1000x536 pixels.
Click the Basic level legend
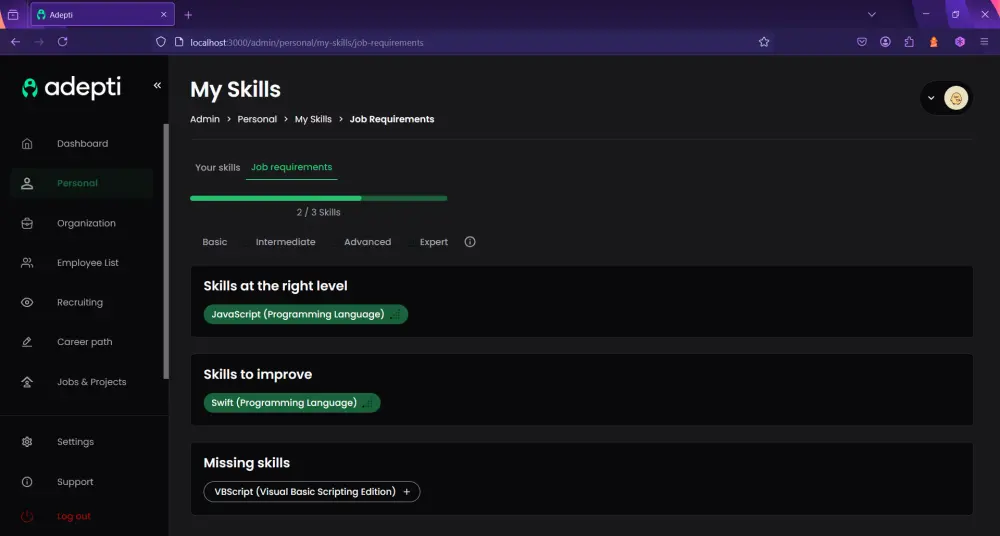tap(214, 242)
